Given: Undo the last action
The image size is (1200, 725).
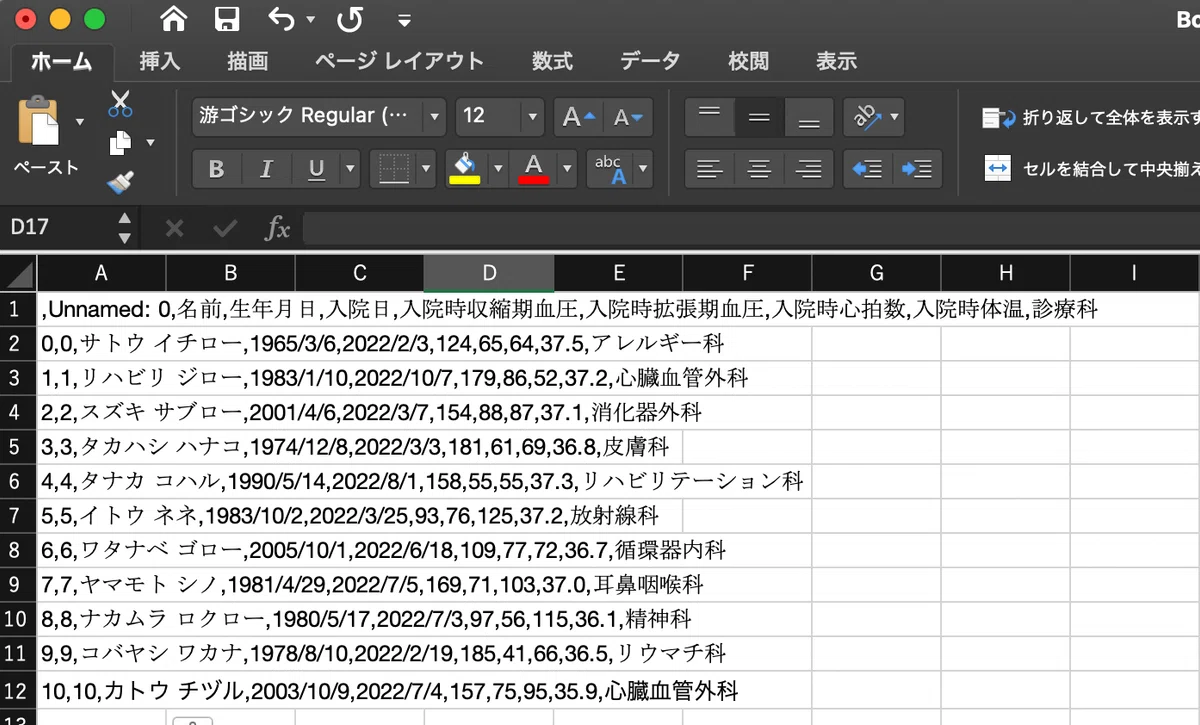Looking at the screenshot, I should point(281,18).
